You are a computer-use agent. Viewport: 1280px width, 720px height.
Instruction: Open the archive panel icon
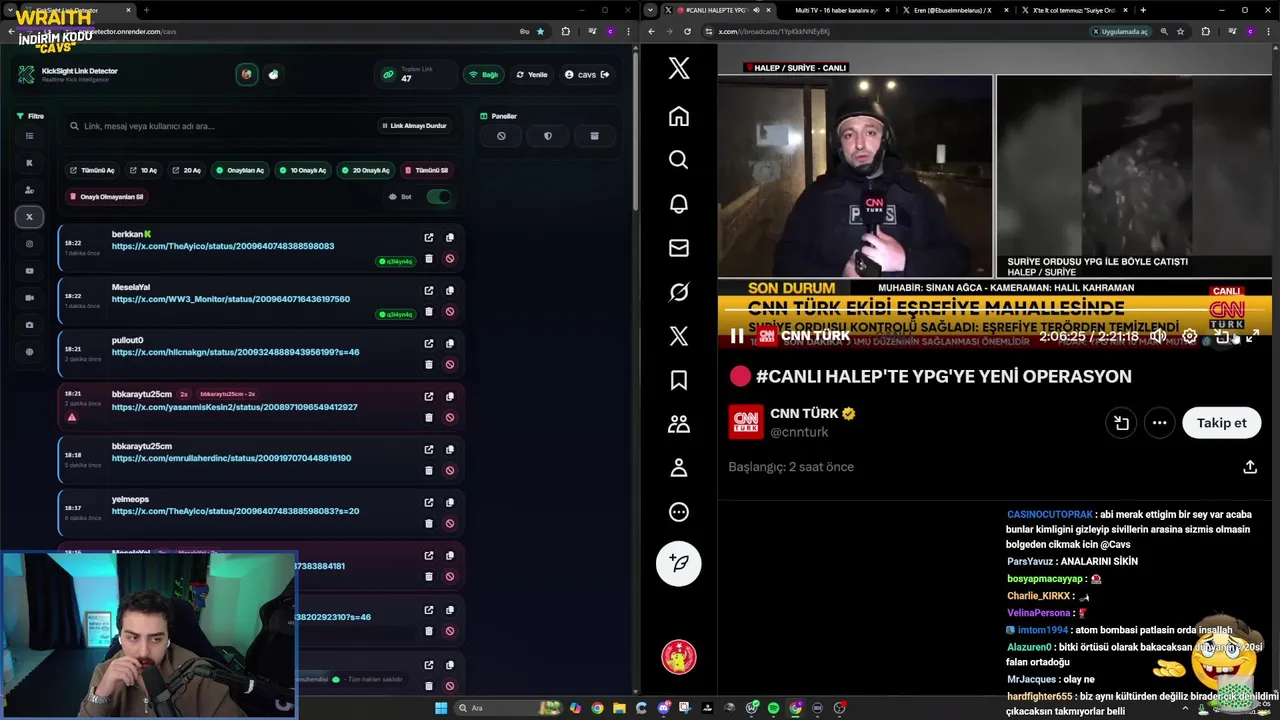coord(594,136)
